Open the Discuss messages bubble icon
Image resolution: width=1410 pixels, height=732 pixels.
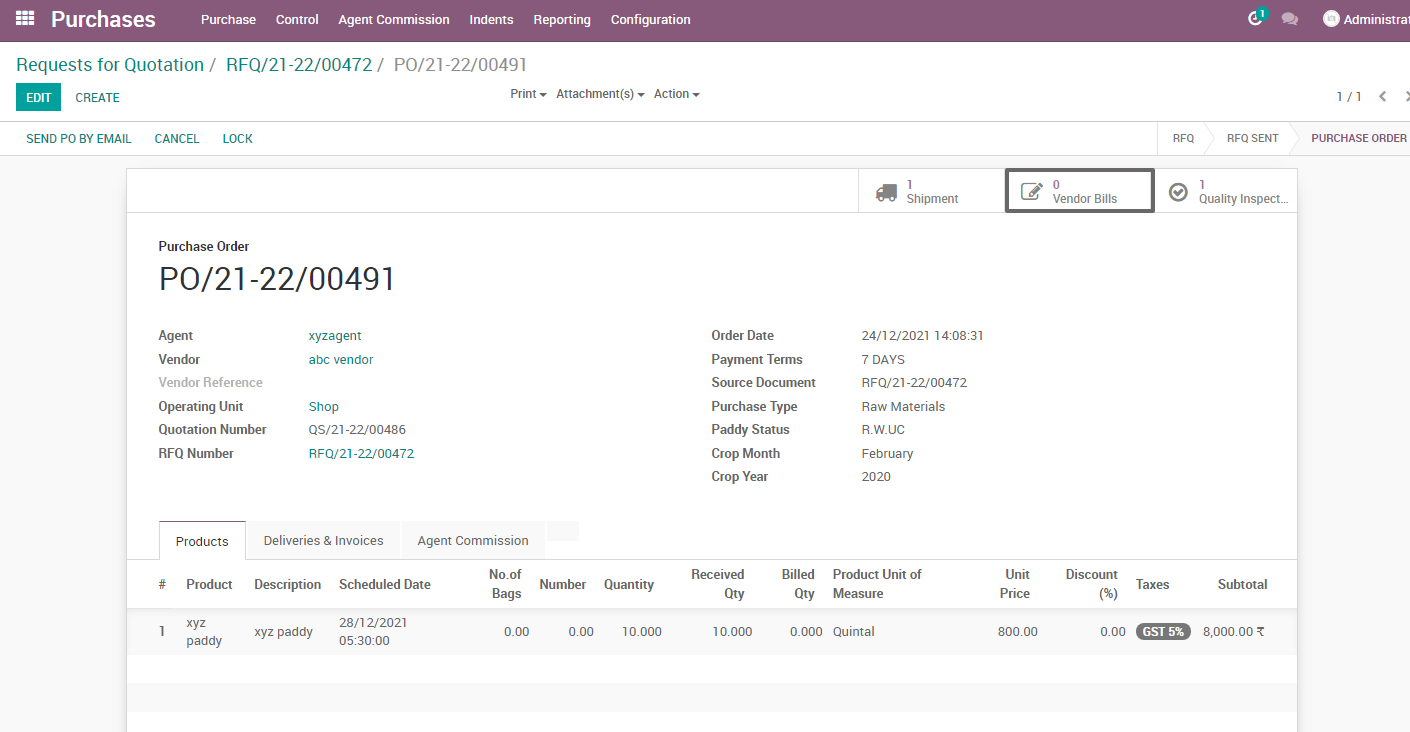click(1291, 18)
